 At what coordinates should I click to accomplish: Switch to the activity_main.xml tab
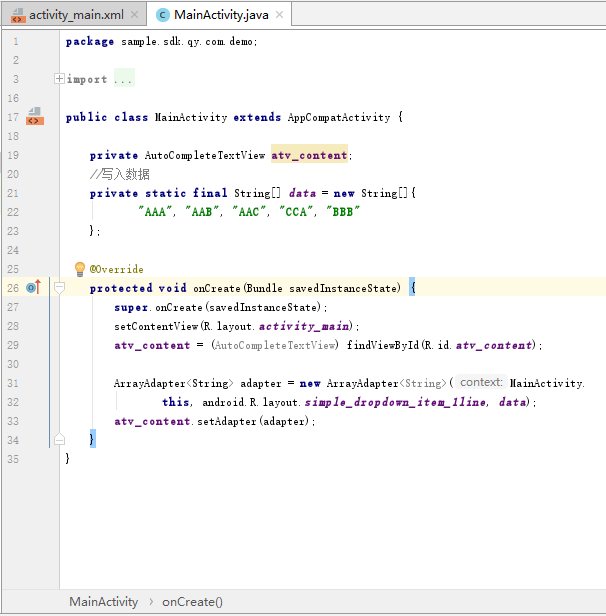tap(75, 15)
